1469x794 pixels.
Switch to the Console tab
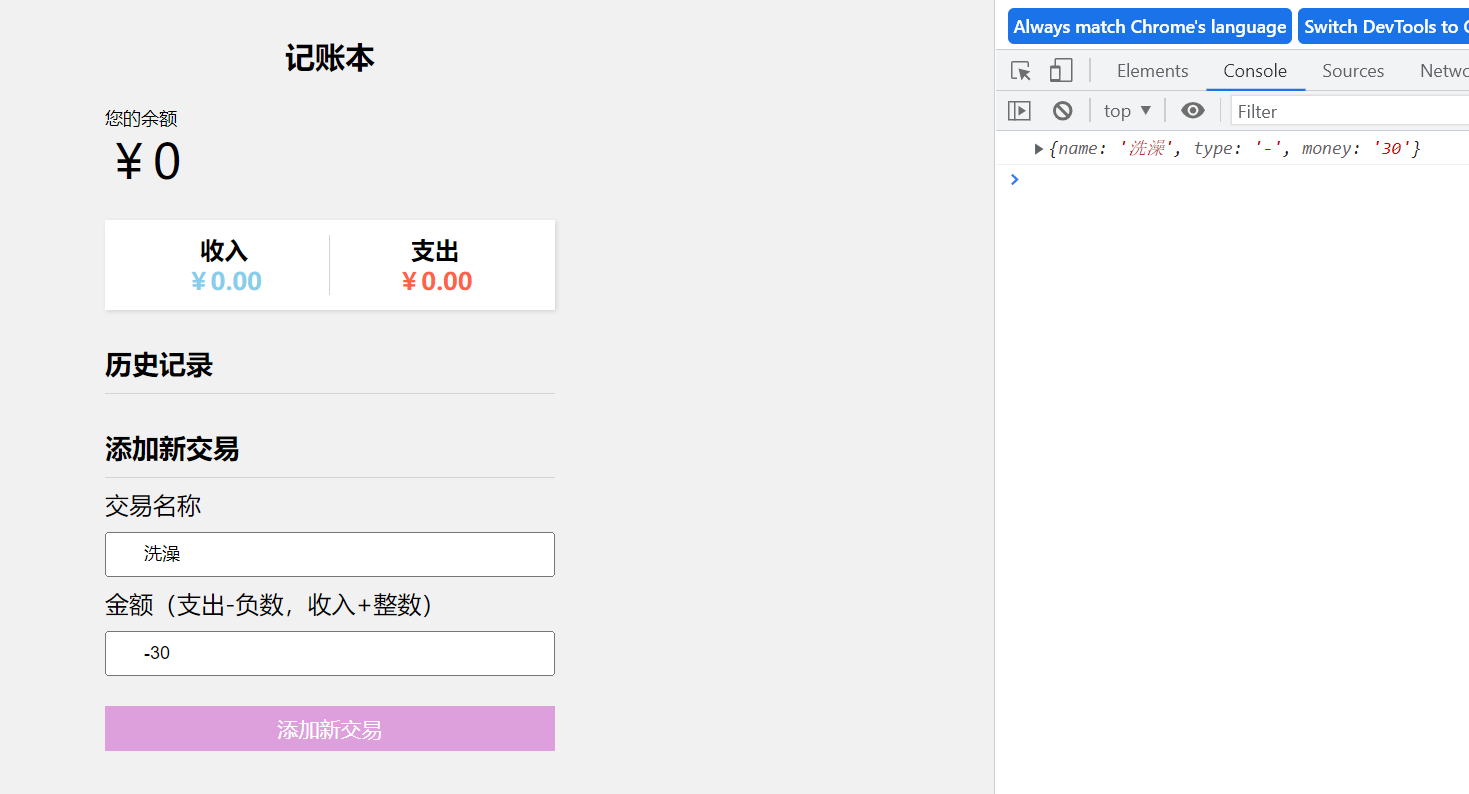click(x=1255, y=71)
